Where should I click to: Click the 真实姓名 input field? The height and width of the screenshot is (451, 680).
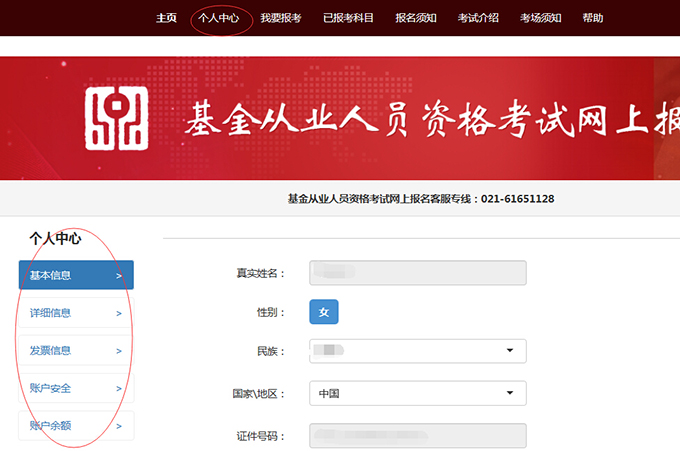(x=418, y=273)
